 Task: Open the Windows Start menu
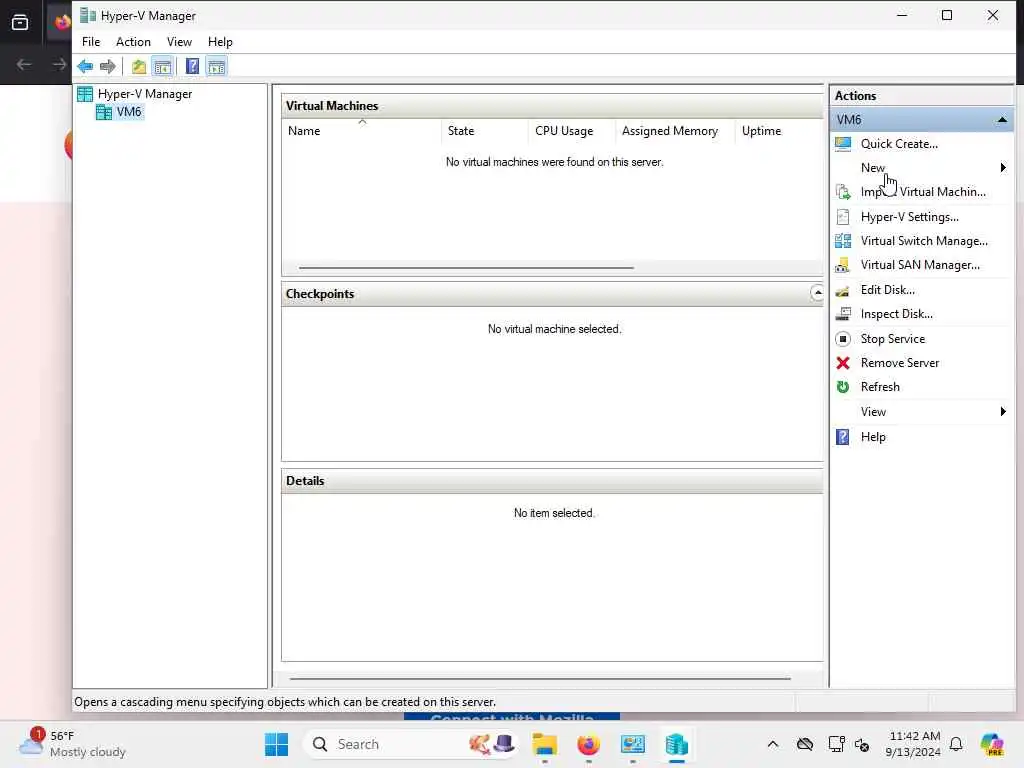(276, 744)
